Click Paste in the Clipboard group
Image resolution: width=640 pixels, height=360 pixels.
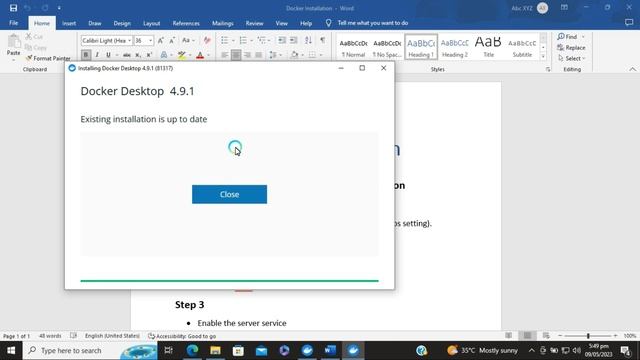[x=13, y=45]
